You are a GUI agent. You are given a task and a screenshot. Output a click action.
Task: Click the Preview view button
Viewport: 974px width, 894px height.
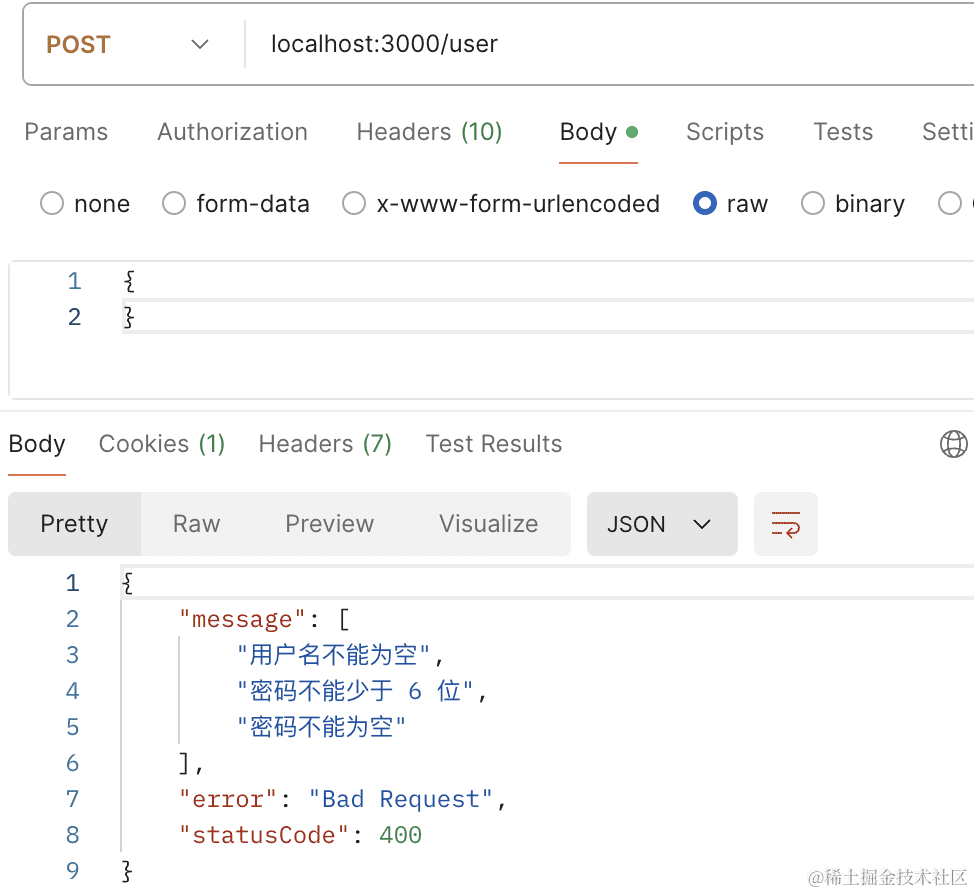coord(329,524)
